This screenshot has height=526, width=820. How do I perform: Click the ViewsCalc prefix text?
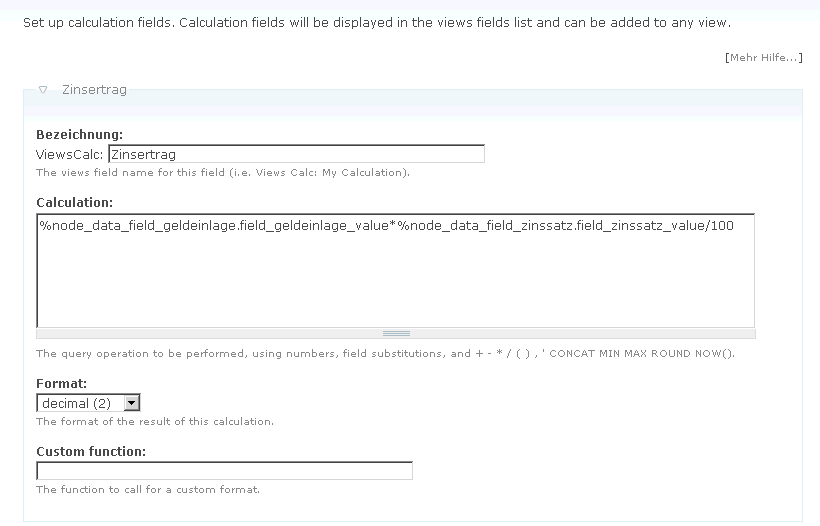click(69, 154)
